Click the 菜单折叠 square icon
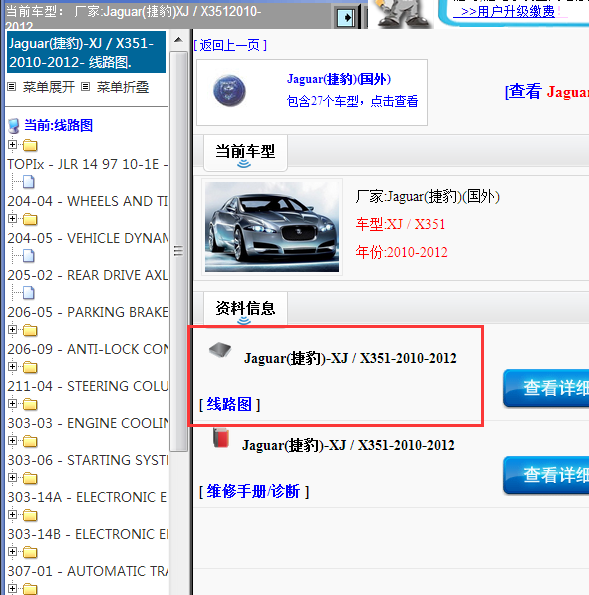Image resolution: width=589 pixels, height=595 pixels. click(x=86, y=87)
